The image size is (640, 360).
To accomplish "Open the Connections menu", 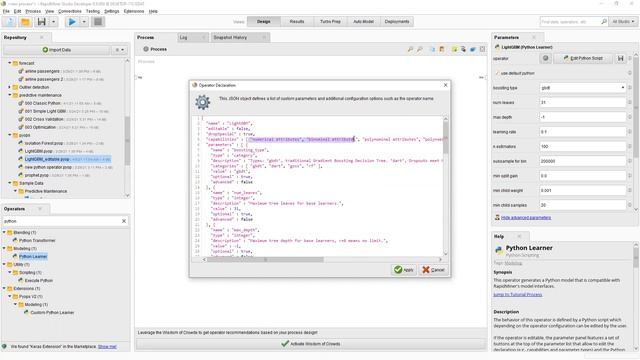I will 69,11.
